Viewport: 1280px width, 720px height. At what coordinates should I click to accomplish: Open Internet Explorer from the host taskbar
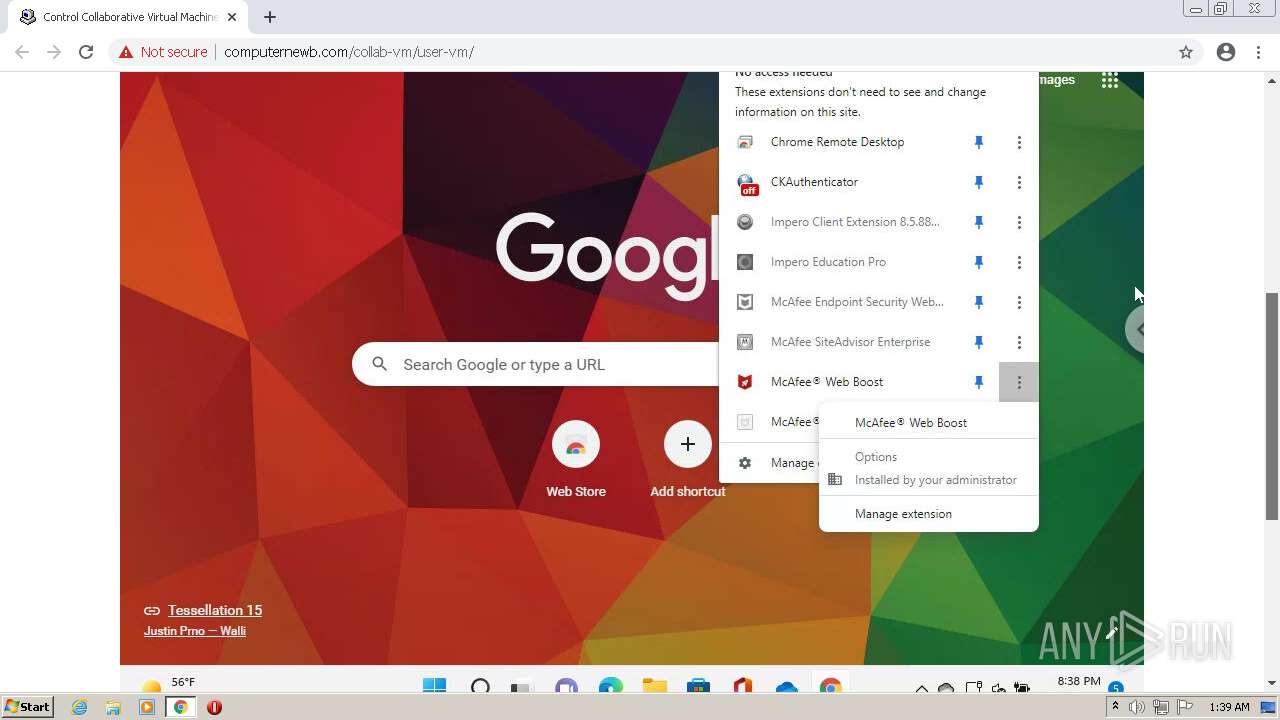click(x=79, y=707)
